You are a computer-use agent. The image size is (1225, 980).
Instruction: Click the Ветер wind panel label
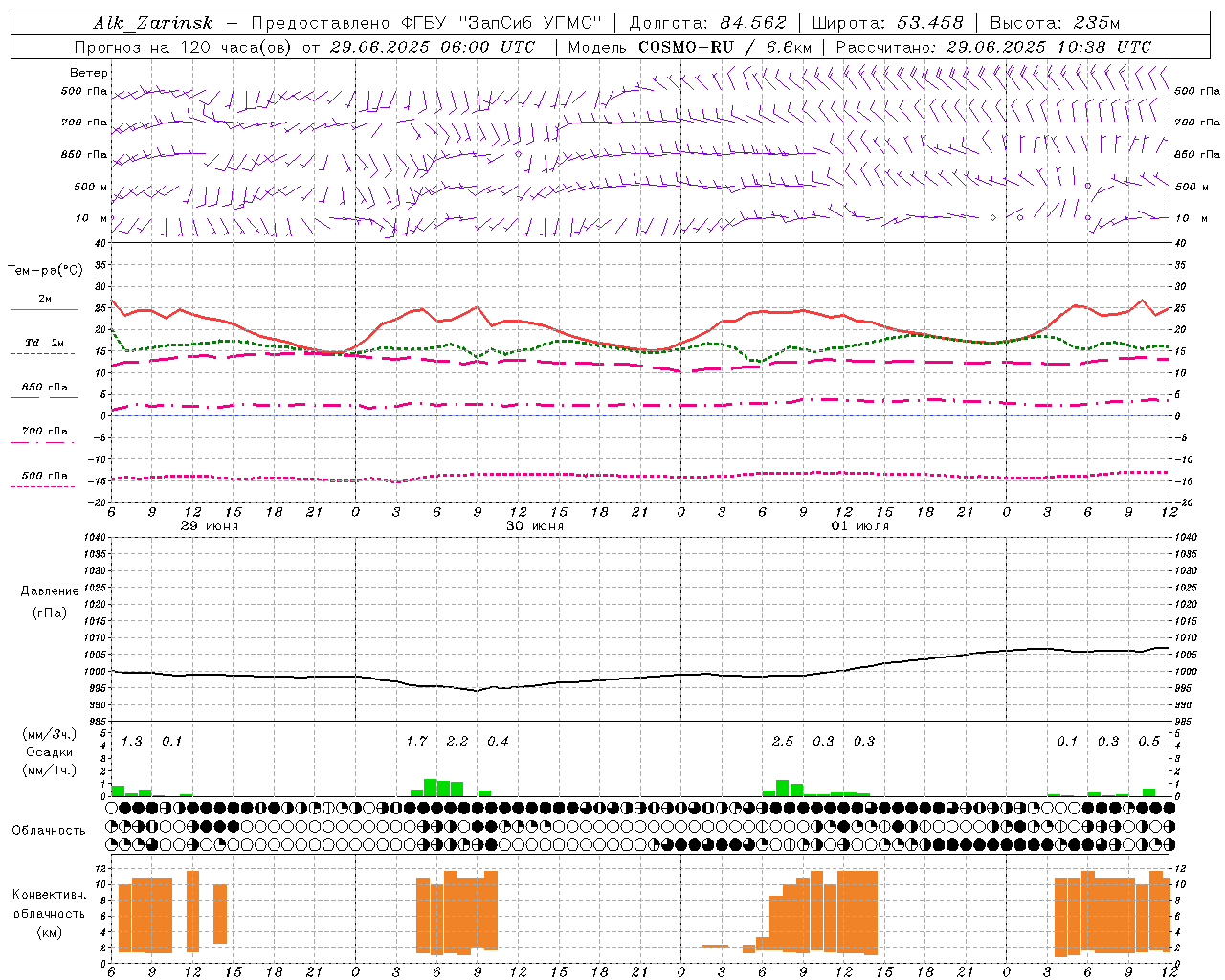tap(89, 73)
